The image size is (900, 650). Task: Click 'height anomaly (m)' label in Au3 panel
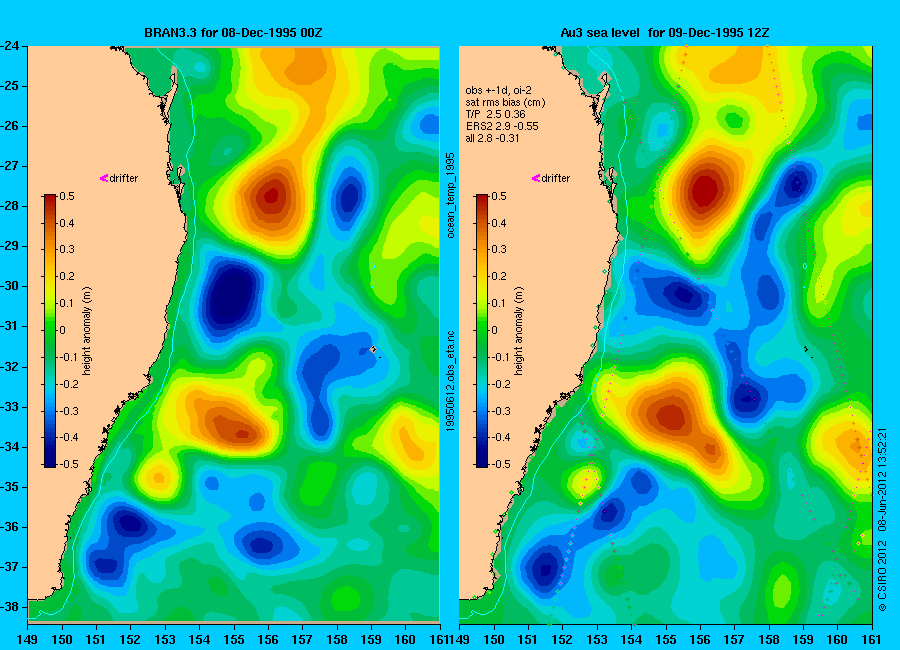pyautogui.click(x=518, y=331)
